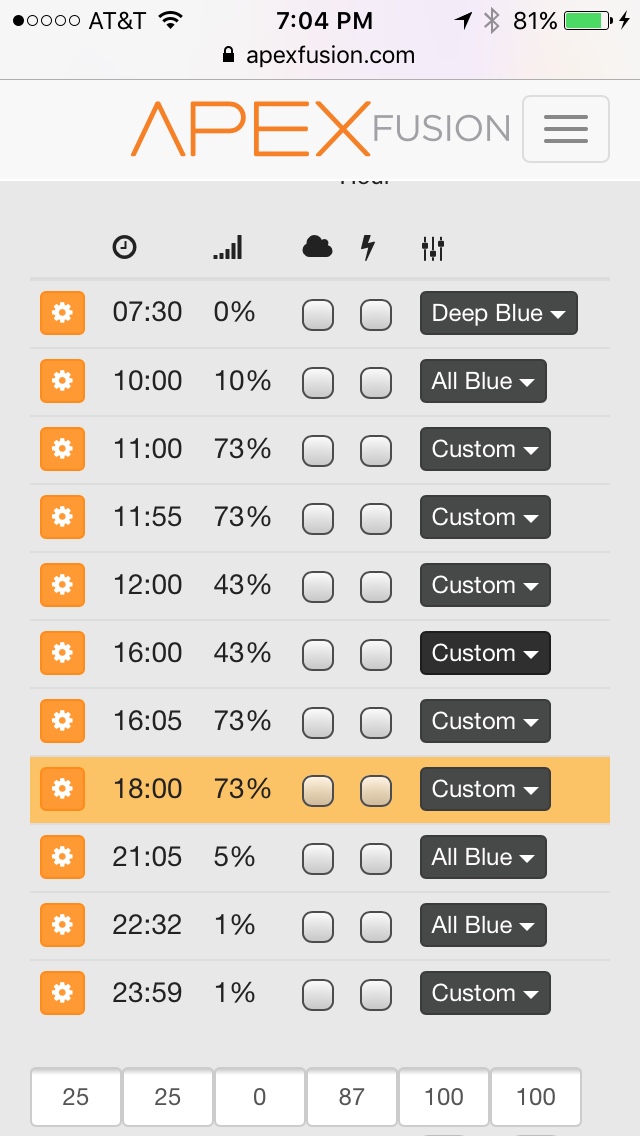
Task: Tap the apexfusion.com address bar
Action: [319, 55]
